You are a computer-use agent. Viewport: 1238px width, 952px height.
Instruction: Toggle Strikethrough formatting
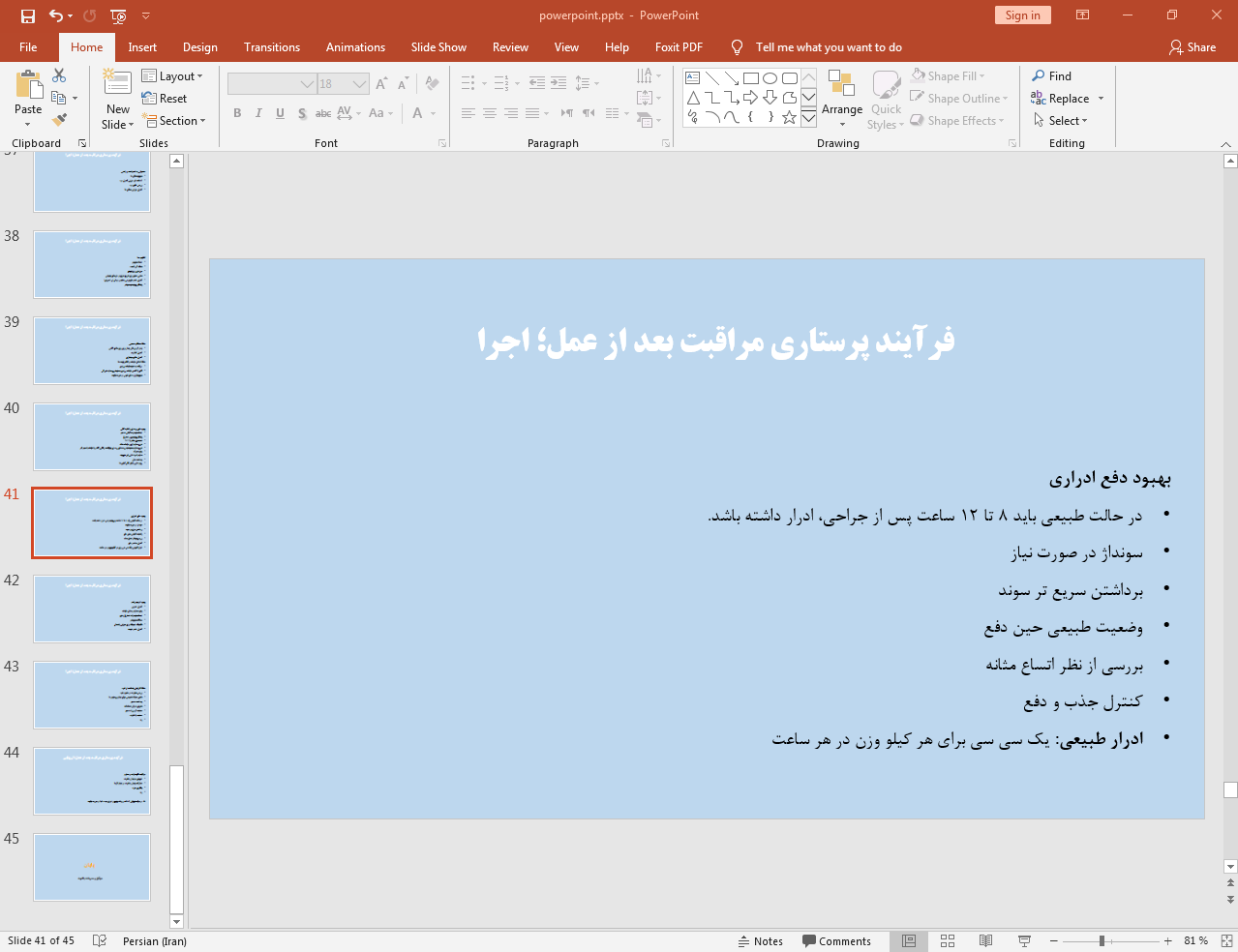point(323,113)
